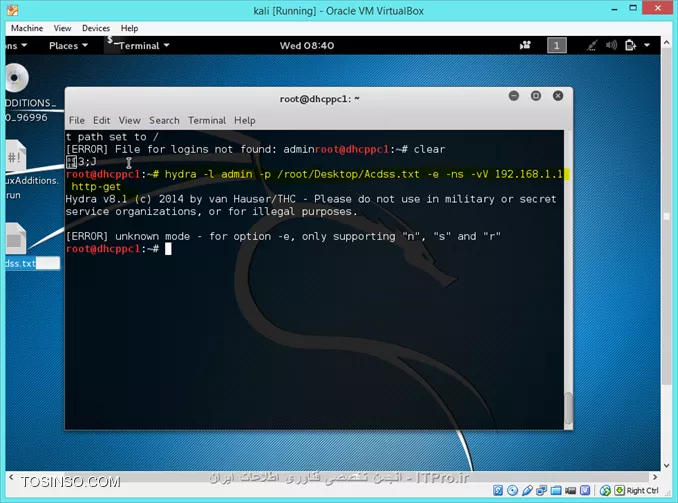Open the terminal's Terminal menu
Viewport: 678px width, 503px height.
207,120
